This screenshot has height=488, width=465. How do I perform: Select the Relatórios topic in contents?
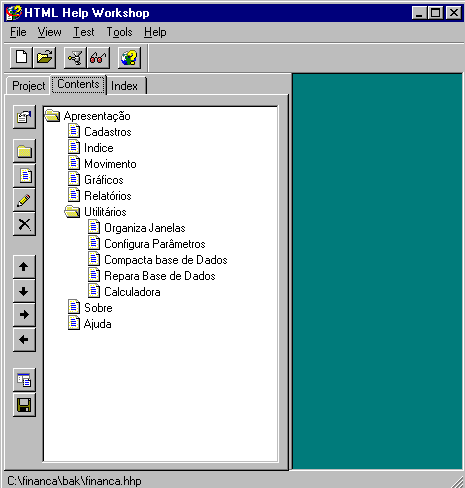[x=108, y=196]
